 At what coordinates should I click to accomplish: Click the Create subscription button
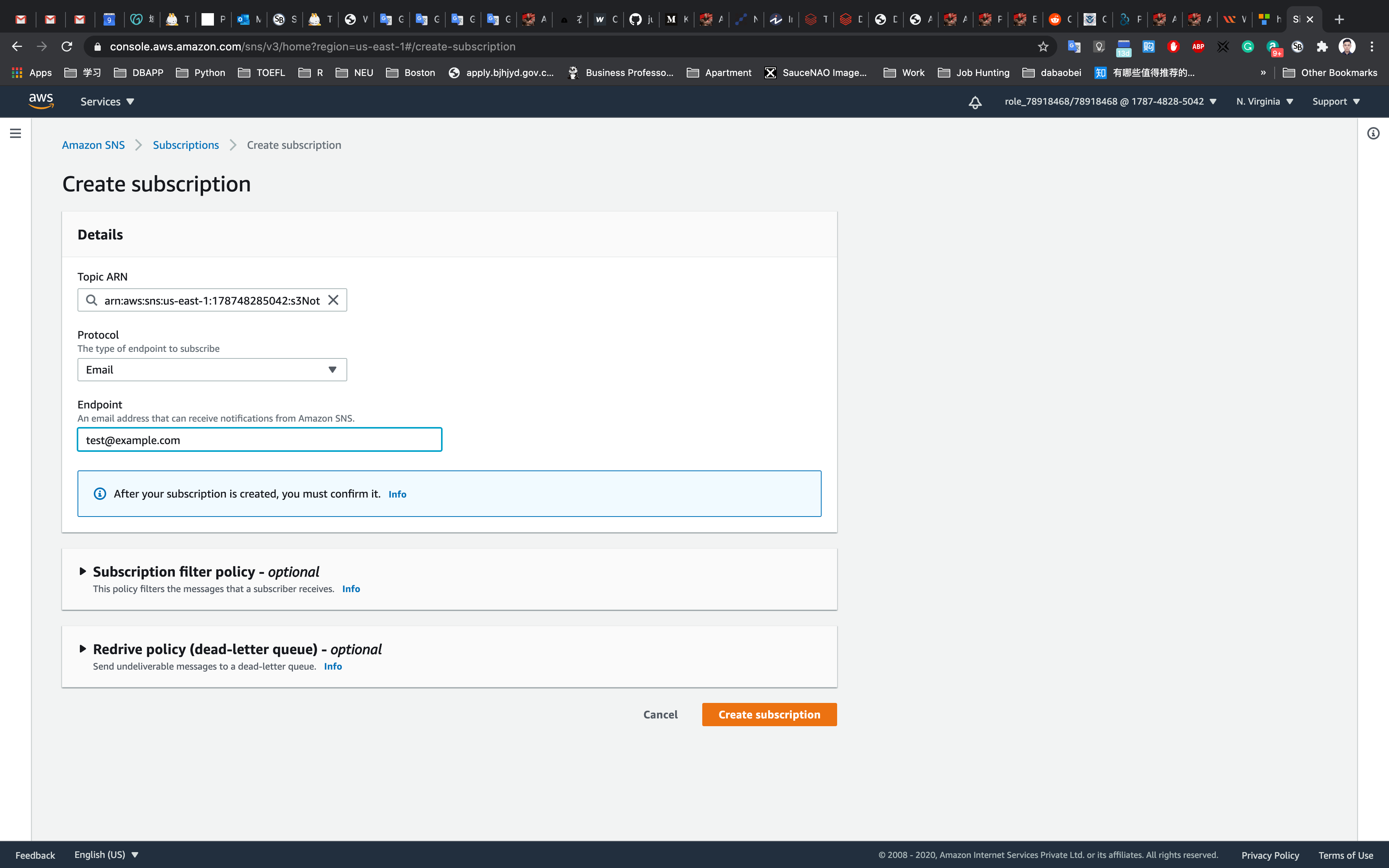[769, 715]
